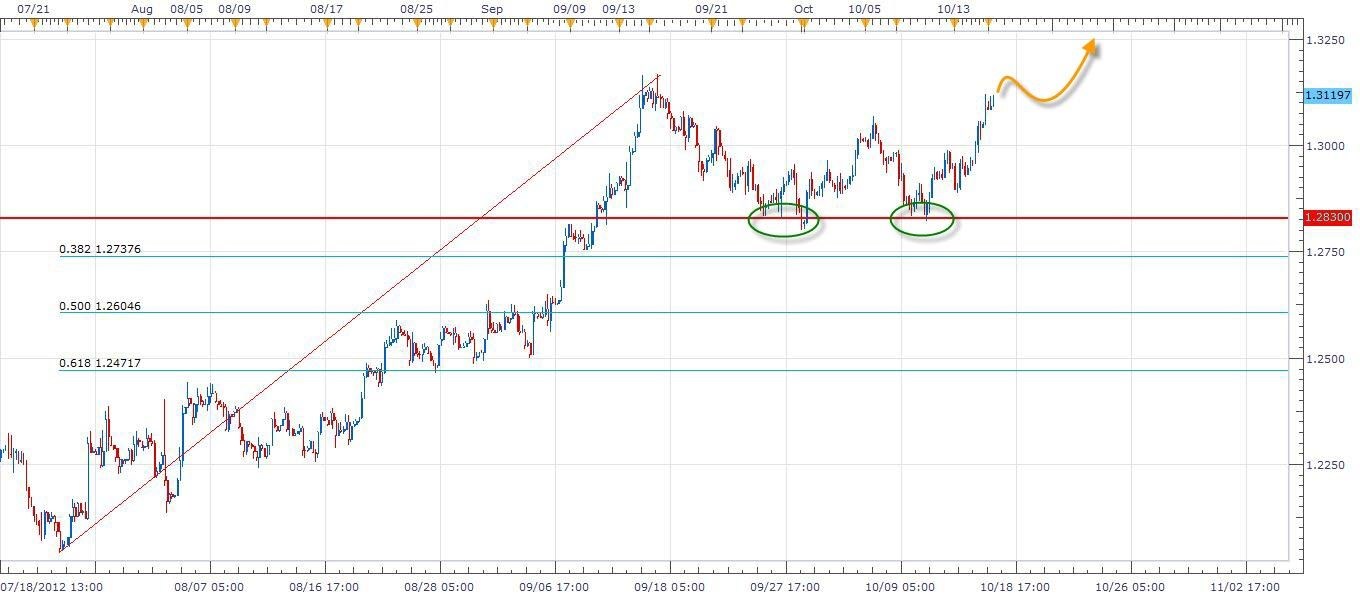Click the 1.2250 price axis label
The width and height of the screenshot is (1360, 598).
click(x=1324, y=464)
